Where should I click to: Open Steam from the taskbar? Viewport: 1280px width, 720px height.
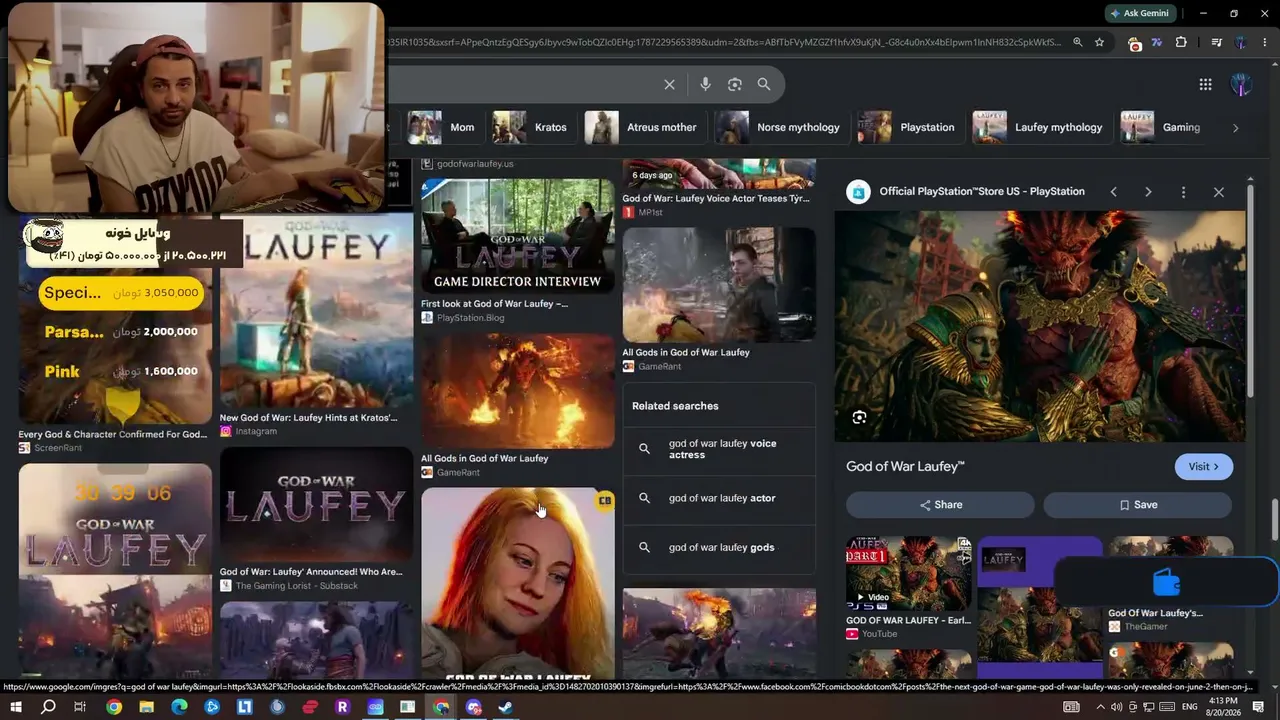[x=506, y=707]
